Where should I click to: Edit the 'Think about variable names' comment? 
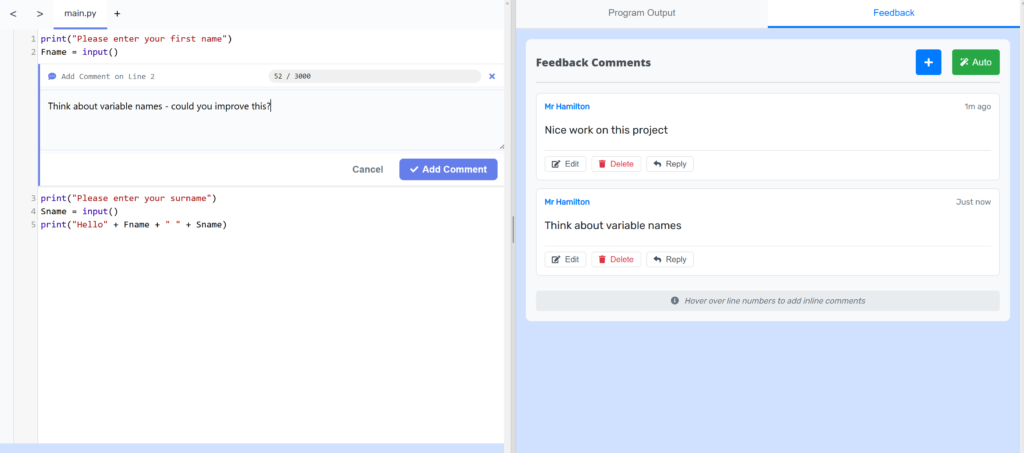[565, 259]
